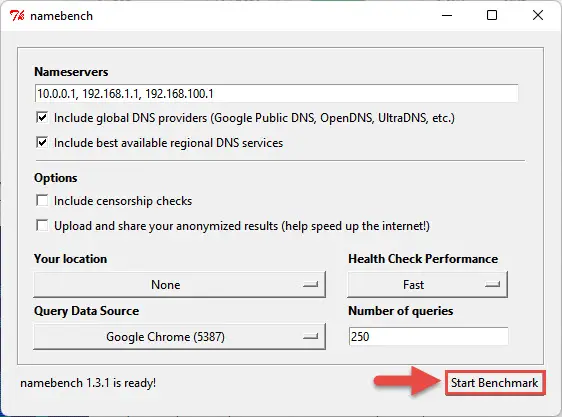Image resolution: width=562 pixels, height=417 pixels.
Task: Maximize the namebench window
Action: 492,15
